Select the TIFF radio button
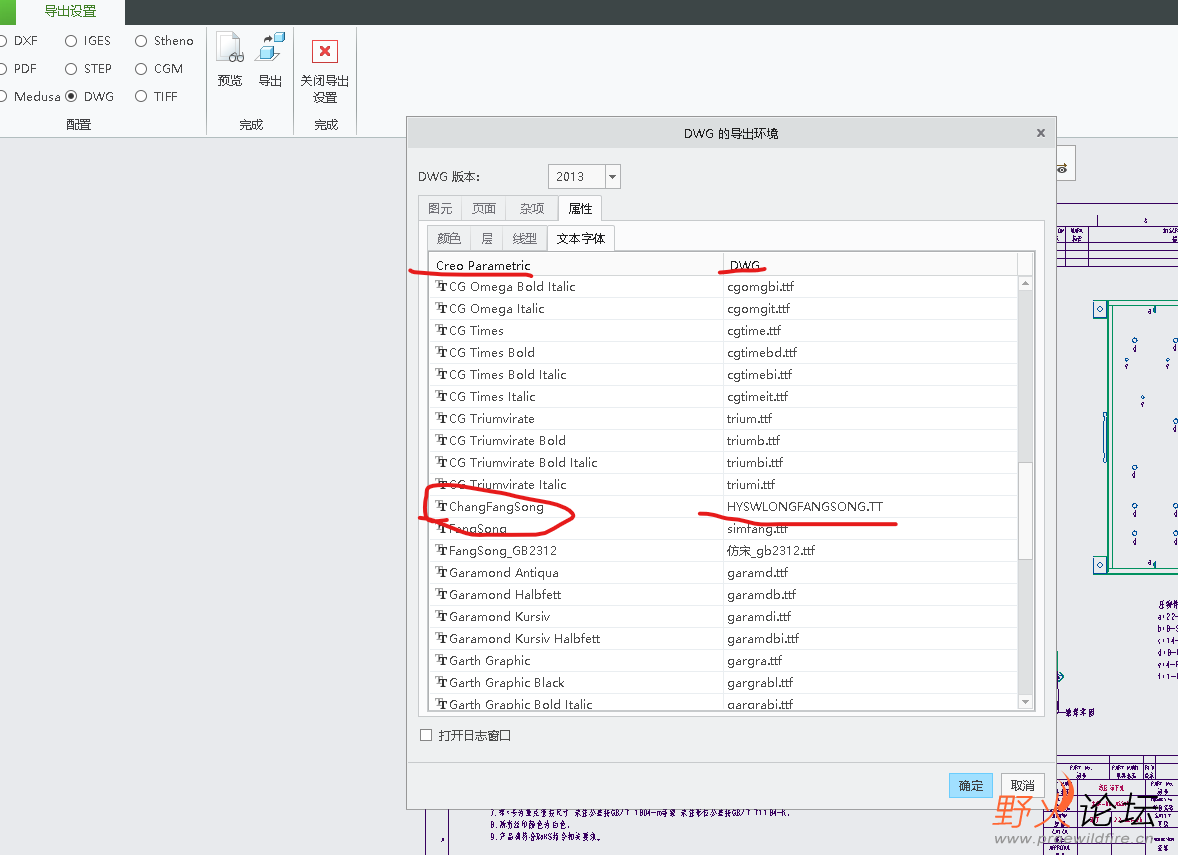Screen dimensions: 1178x855 click(x=141, y=96)
